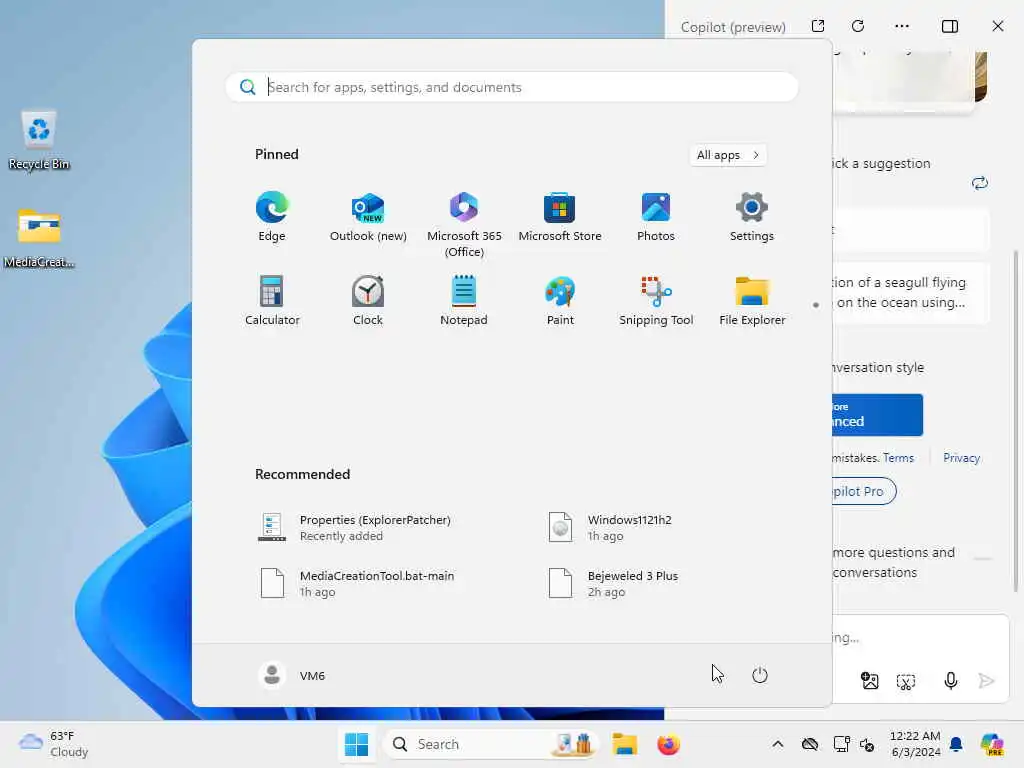This screenshot has width=1024, height=768.
Task: Send the Copilot message
Action: coord(986,681)
